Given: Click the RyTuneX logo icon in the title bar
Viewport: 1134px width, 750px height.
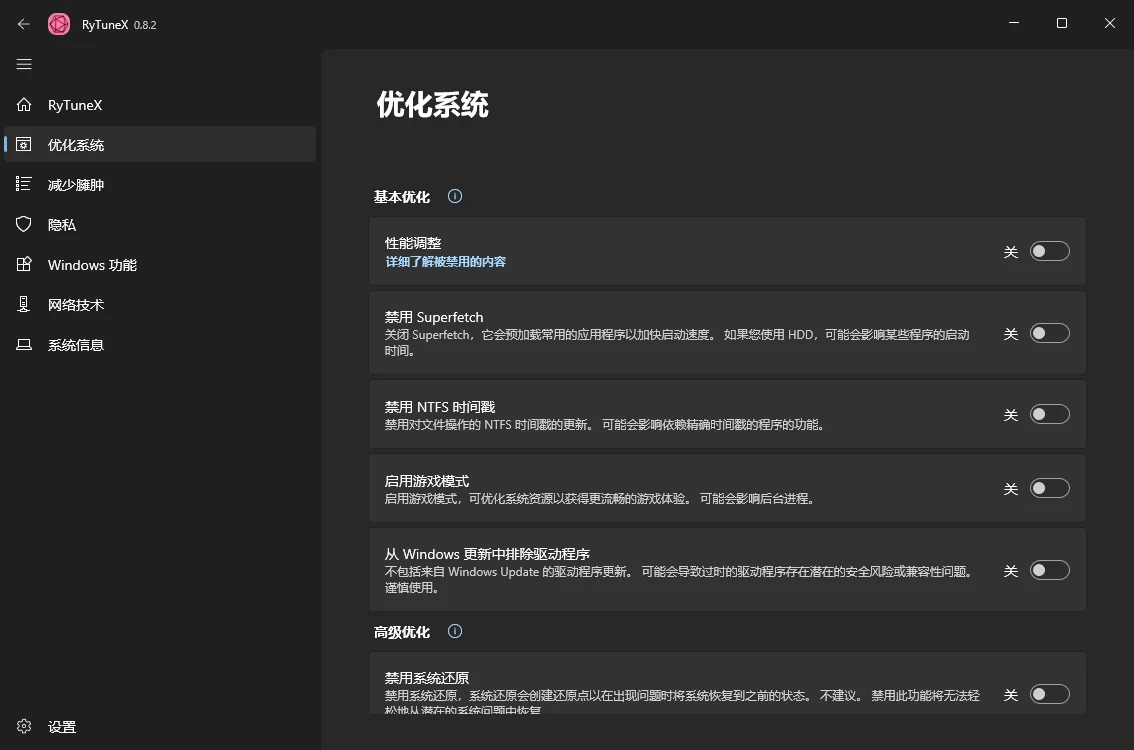Looking at the screenshot, I should coord(59,23).
